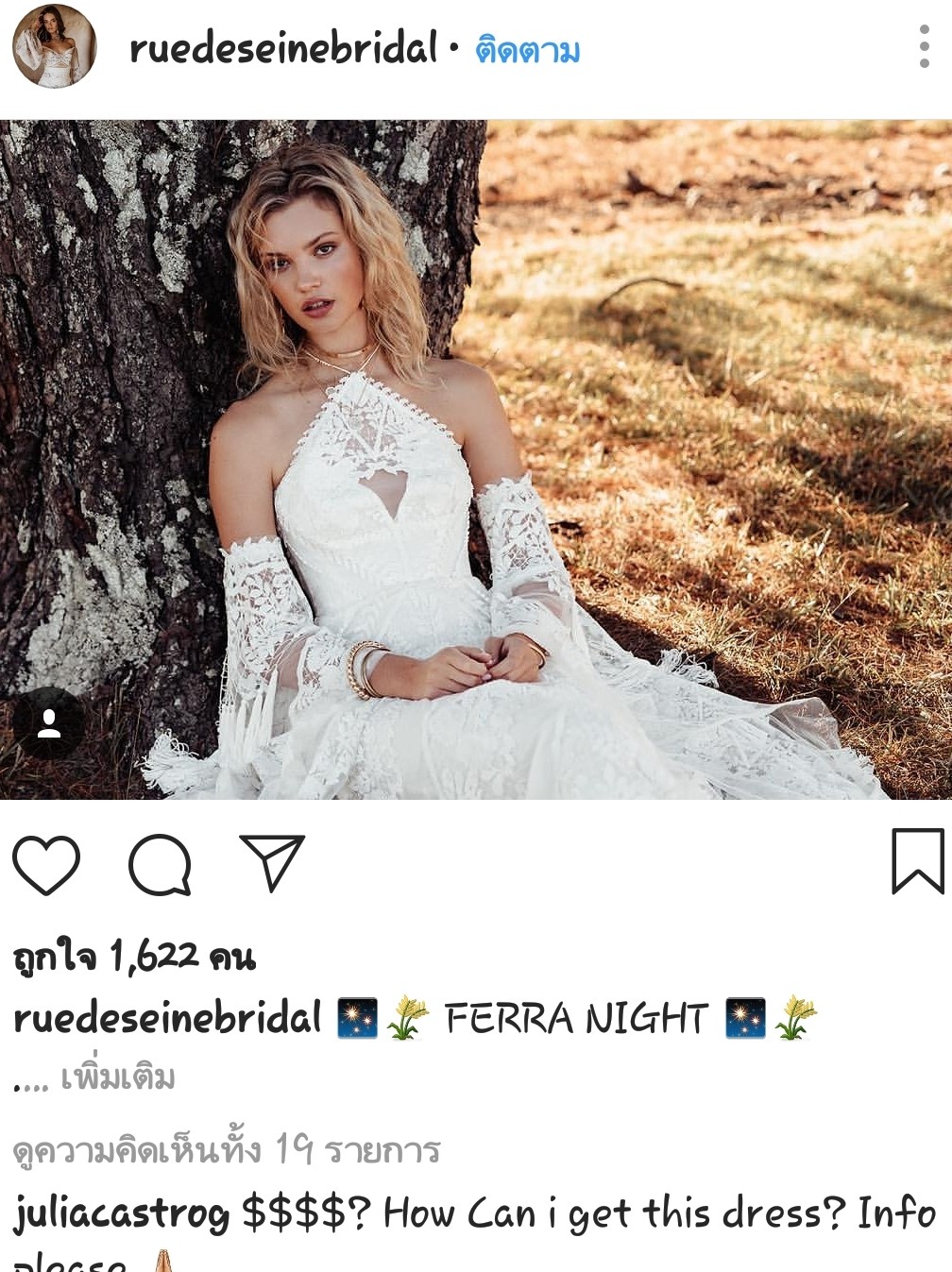View the 1,622 likes list
952x1272 pixels.
click(134, 957)
